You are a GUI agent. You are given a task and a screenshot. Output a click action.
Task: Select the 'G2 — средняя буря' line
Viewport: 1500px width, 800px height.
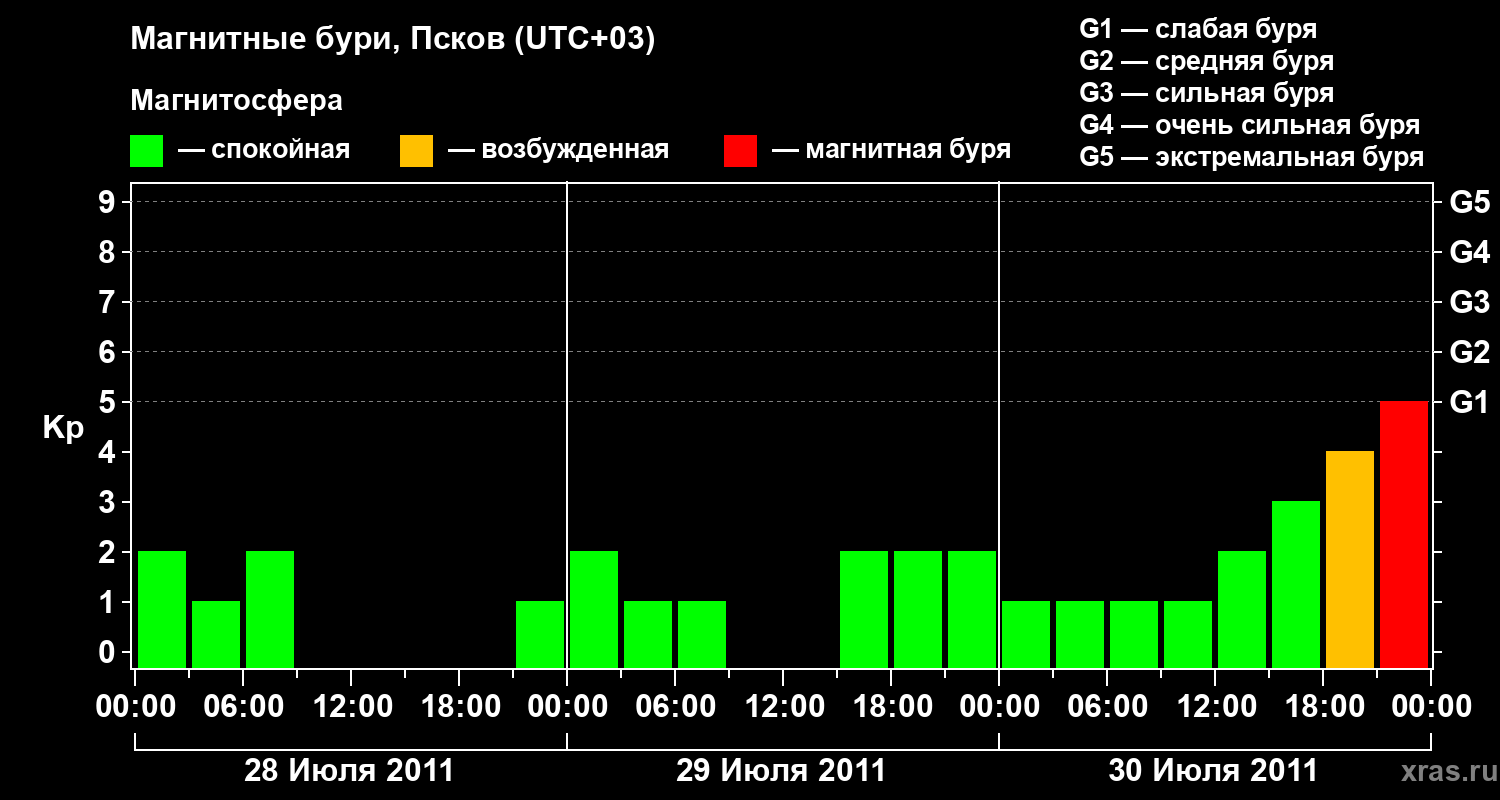coord(1207,61)
